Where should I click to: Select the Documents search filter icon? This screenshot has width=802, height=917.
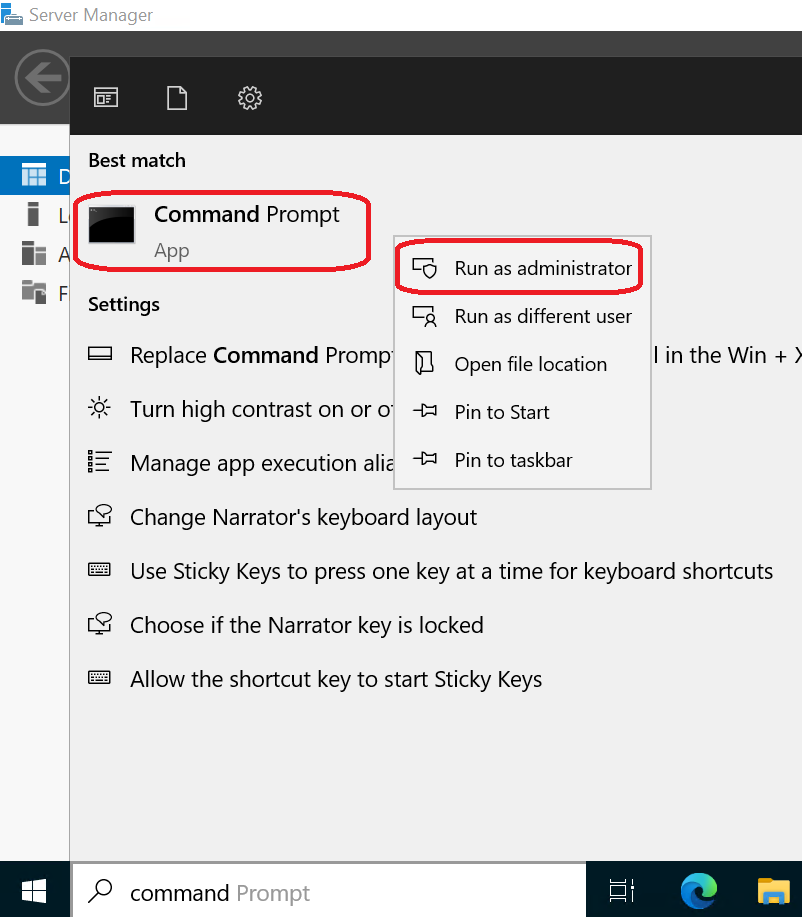coord(177,97)
